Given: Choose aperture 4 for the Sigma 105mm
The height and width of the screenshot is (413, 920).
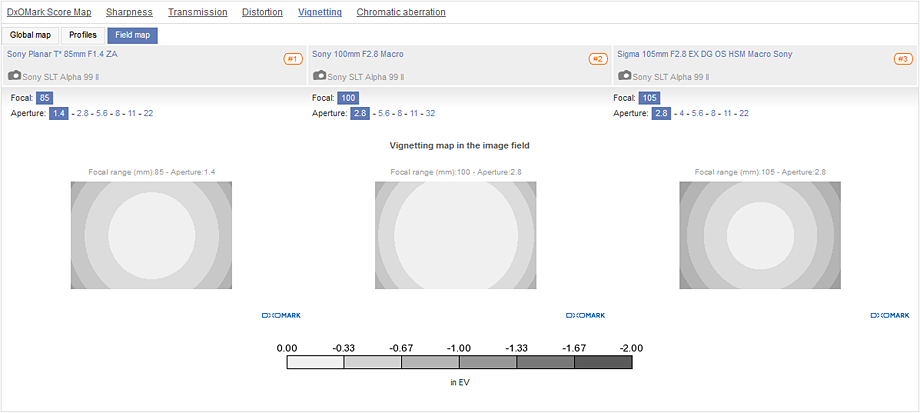Looking at the screenshot, I should click(681, 113).
